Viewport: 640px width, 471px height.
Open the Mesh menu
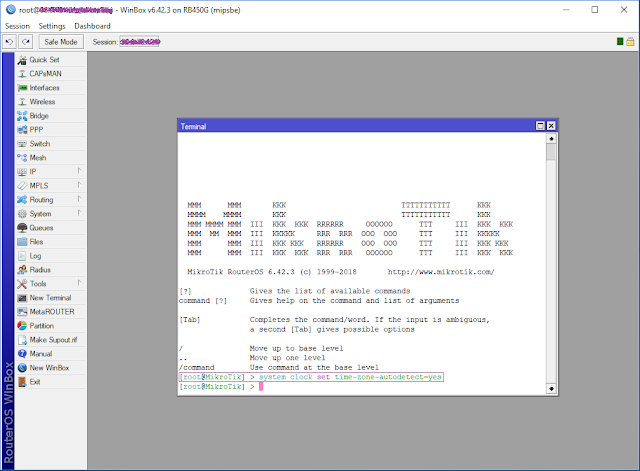(51, 158)
